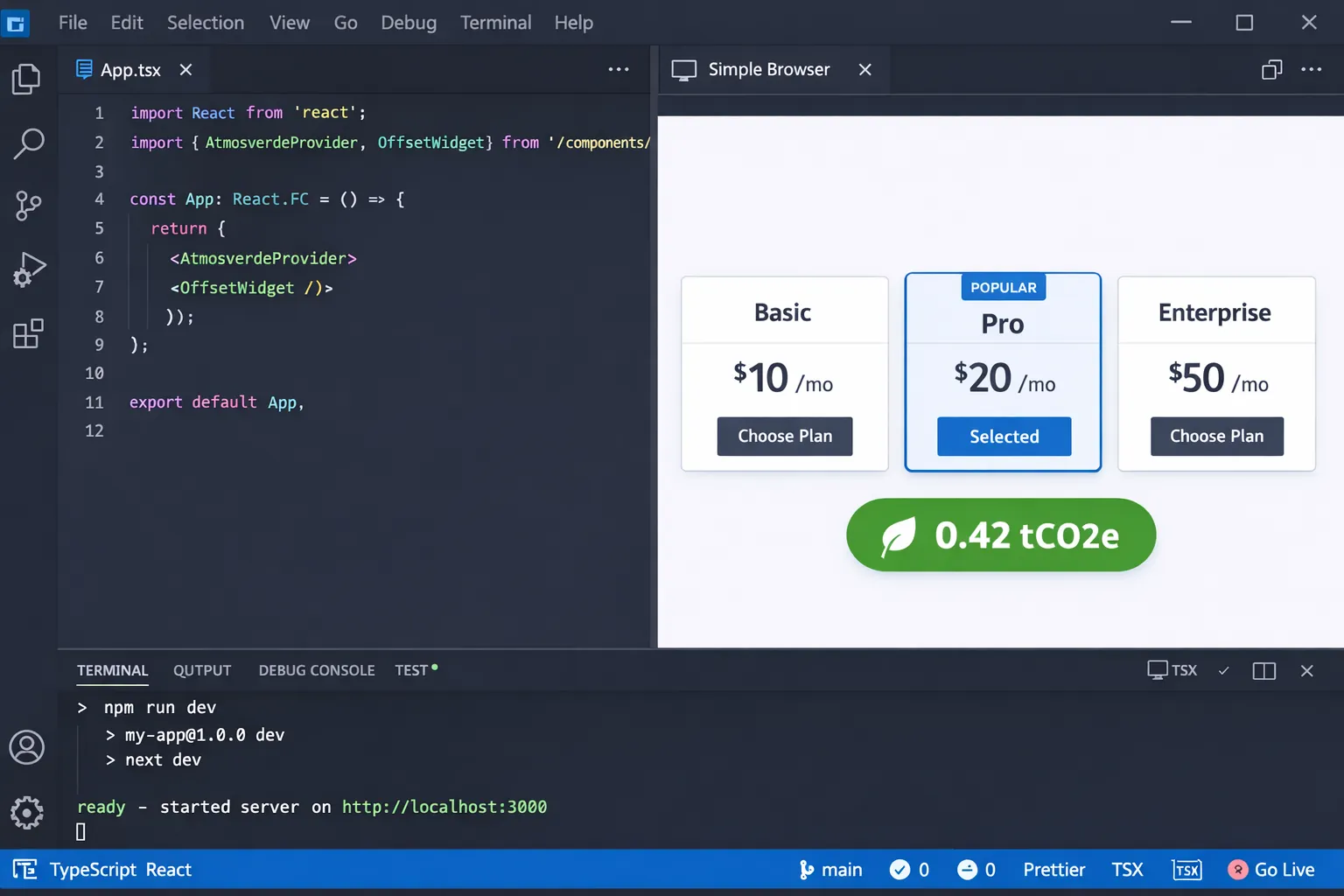The height and width of the screenshot is (896, 1344).
Task: Click the boxed TSX icon in status bar
Action: [1187, 870]
